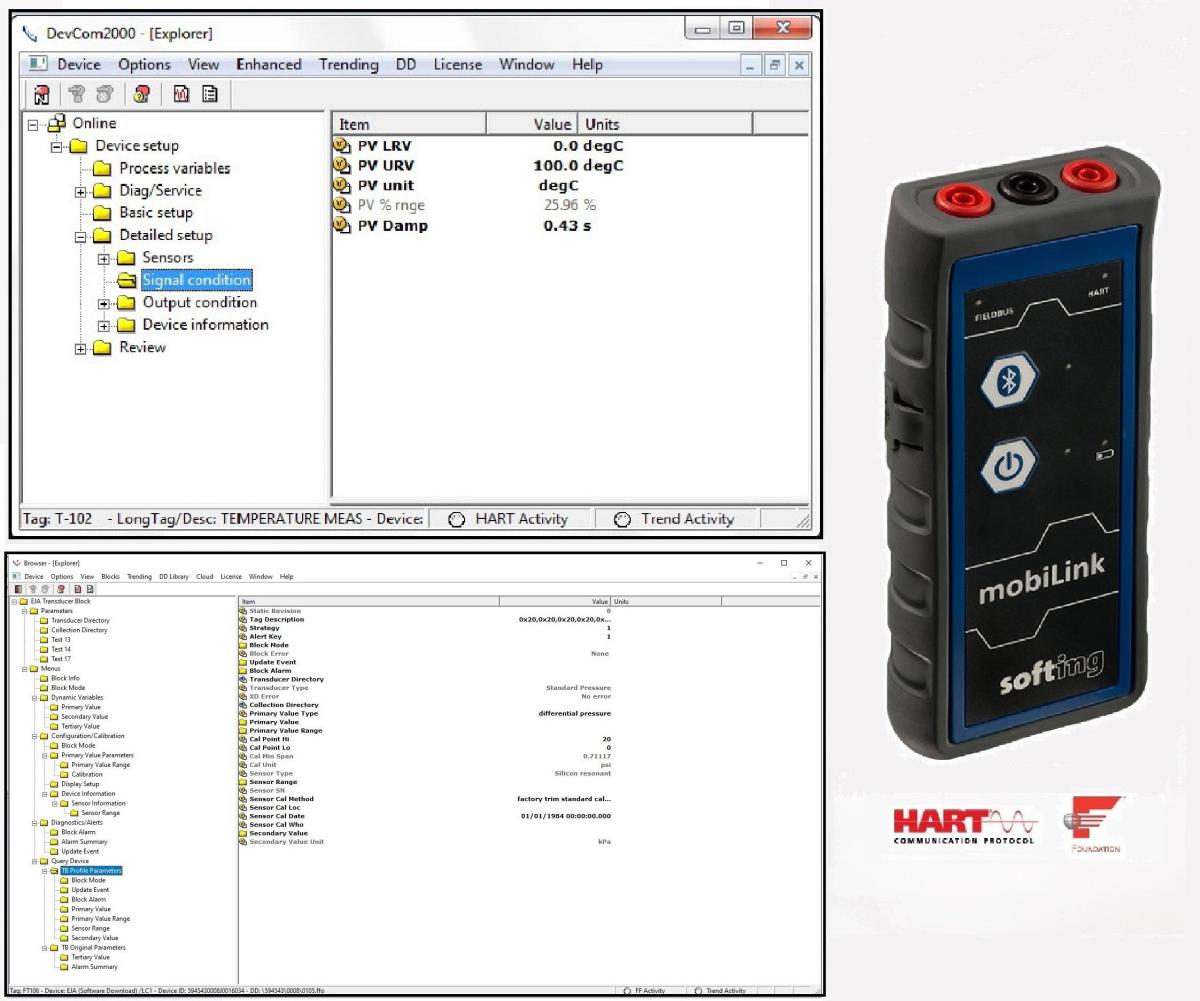Click the PV Damp value 0.43

click(x=562, y=226)
